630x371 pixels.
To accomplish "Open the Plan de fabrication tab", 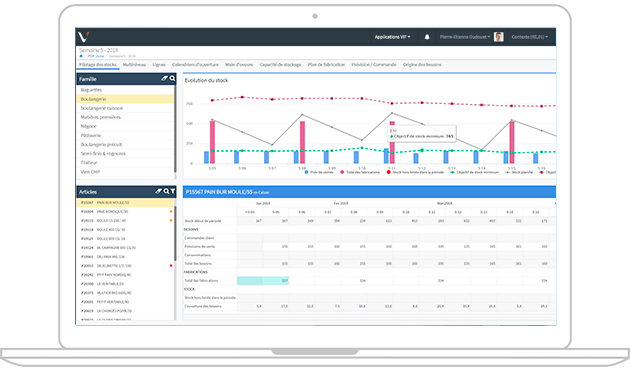I will point(326,65).
